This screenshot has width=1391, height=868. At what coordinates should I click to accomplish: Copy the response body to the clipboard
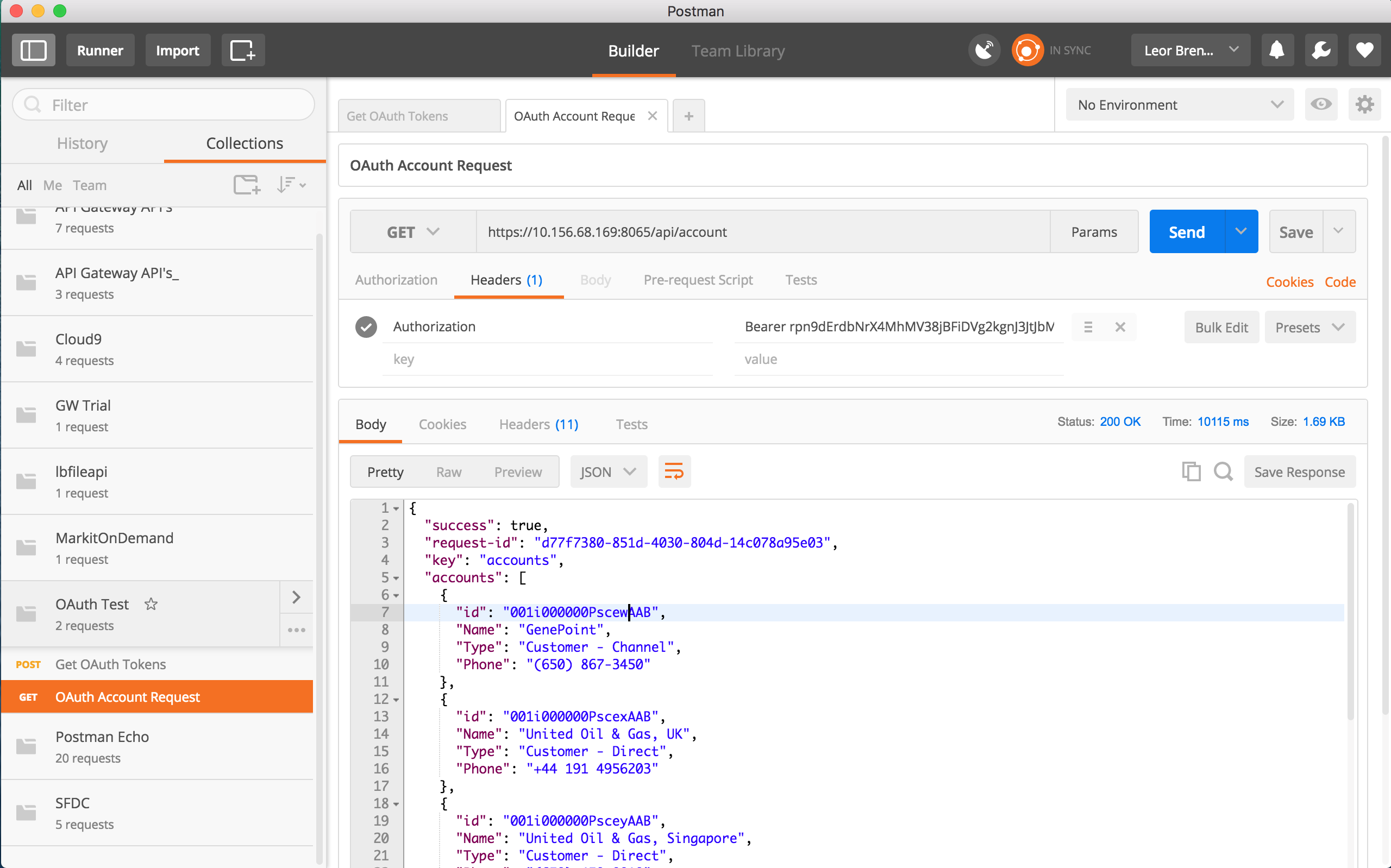pos(1191,472)
